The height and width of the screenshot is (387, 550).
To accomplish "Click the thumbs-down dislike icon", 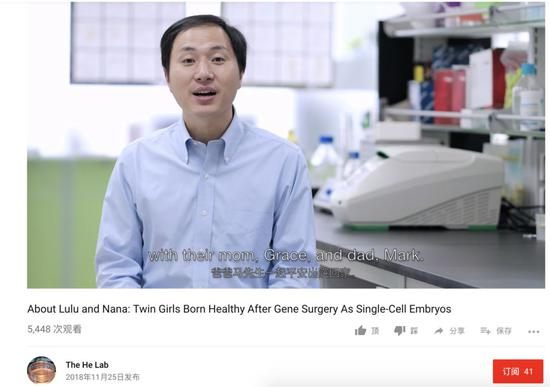I will (x=400, y=331).
